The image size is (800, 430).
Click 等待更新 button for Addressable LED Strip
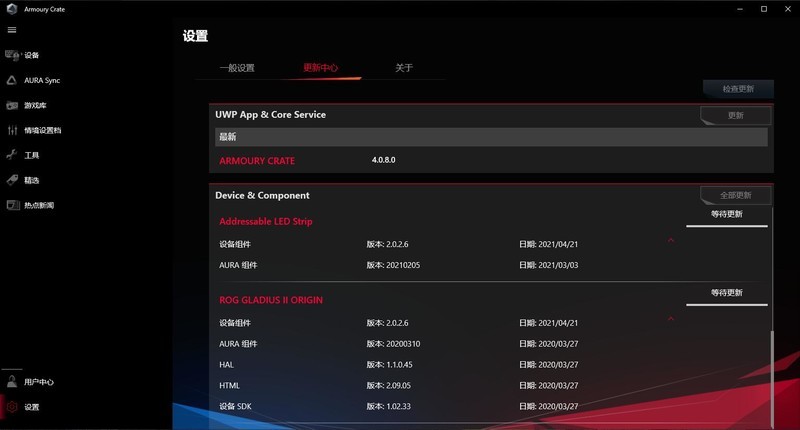[x=727, y=216]
